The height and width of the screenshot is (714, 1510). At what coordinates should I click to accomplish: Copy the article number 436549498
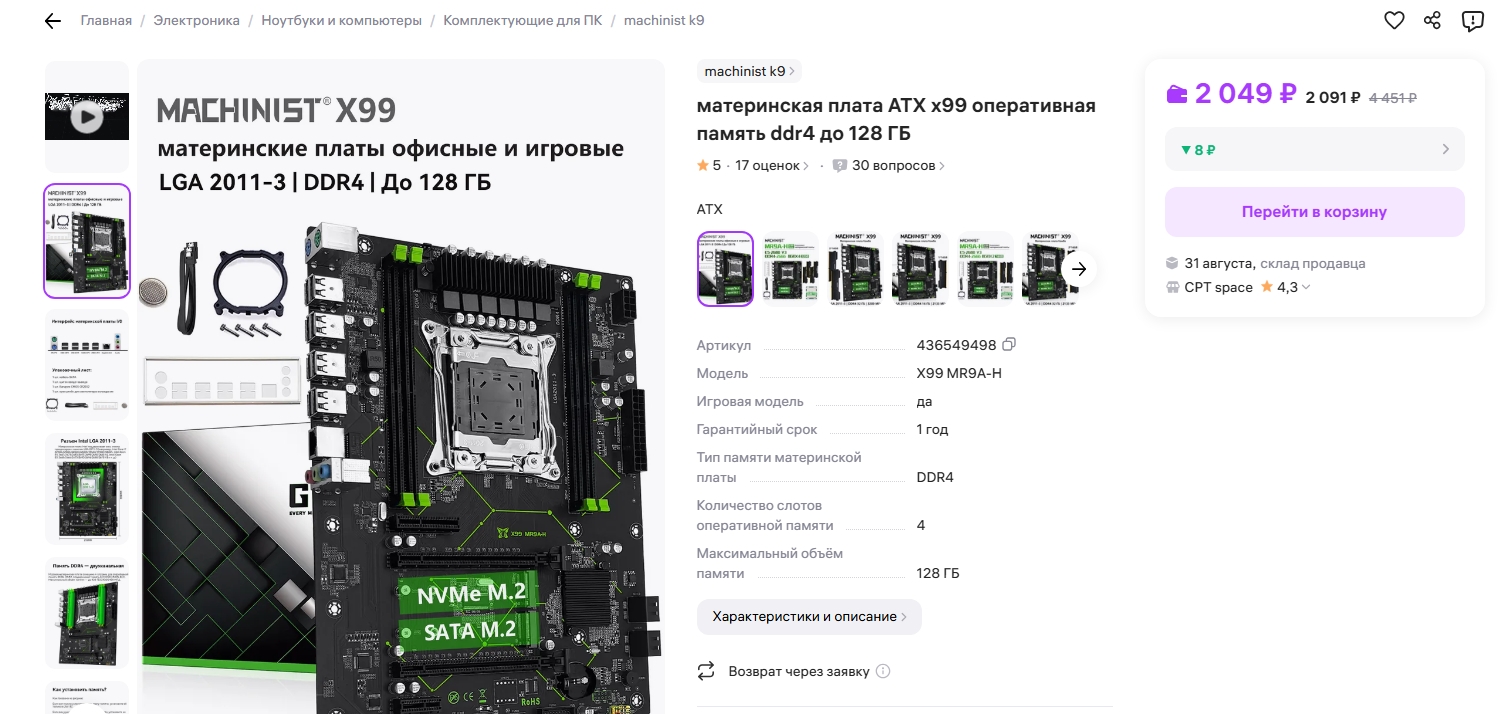click(x=1009, y=344)
